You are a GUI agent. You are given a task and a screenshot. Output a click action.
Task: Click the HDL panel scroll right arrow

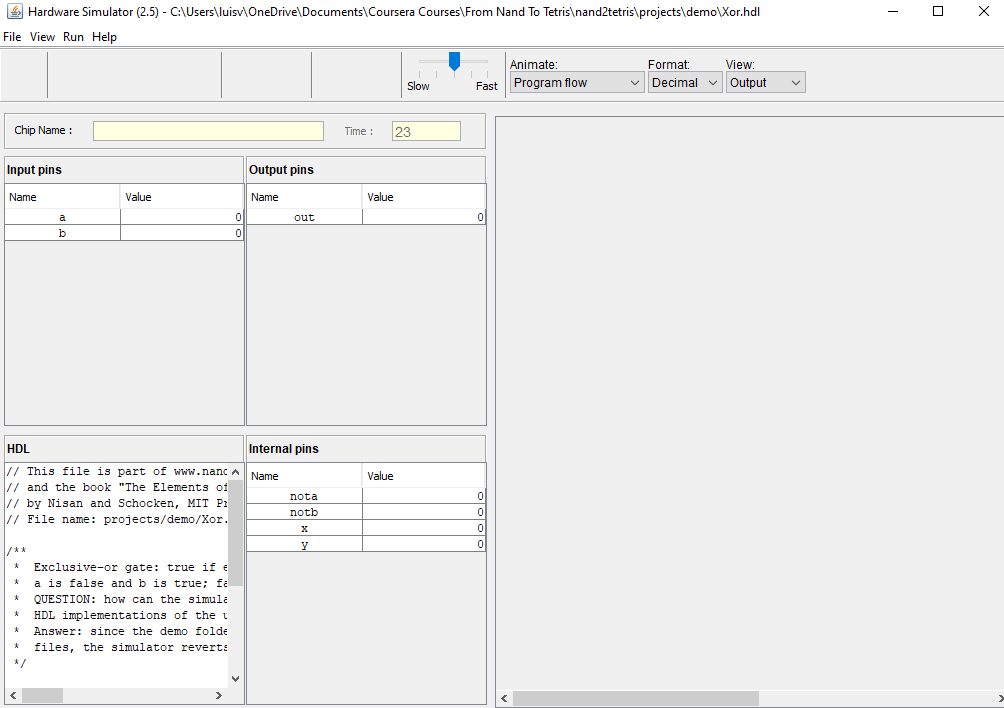(x=220, y=695)
